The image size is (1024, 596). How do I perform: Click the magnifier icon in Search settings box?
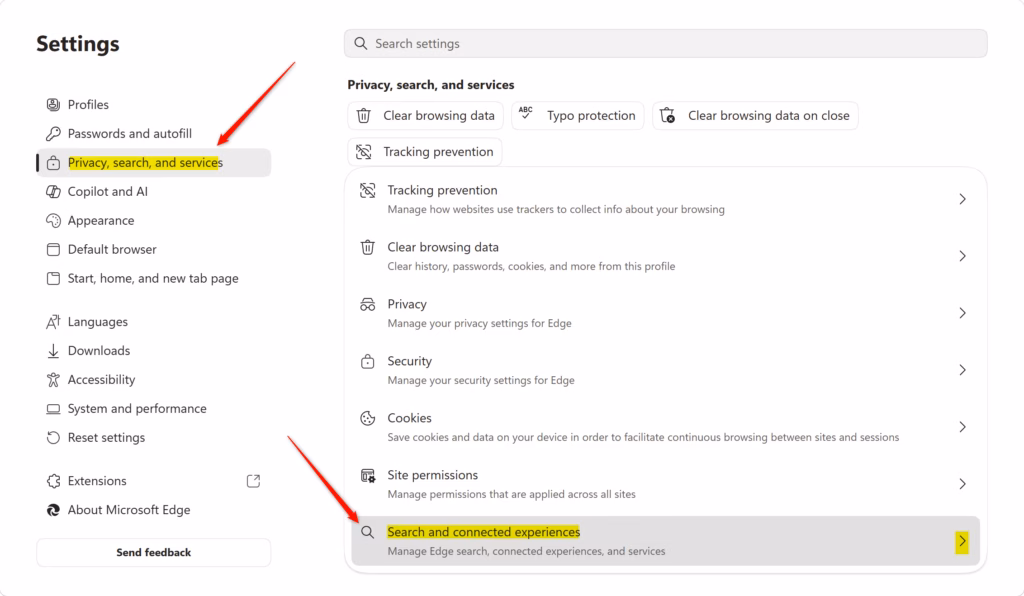[360, 43]
